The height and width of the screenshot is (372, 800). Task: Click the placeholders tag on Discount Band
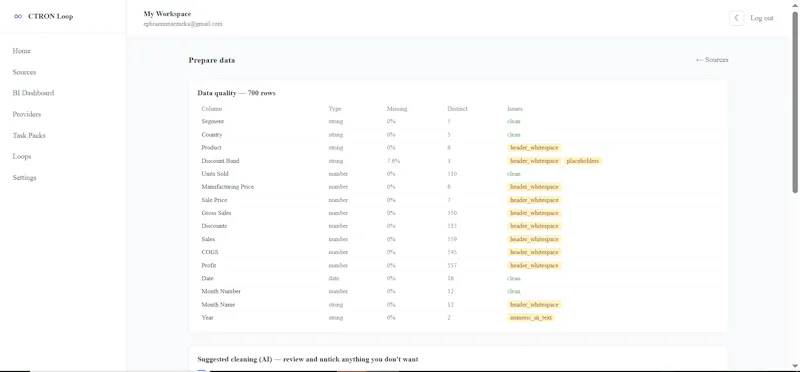(583, 161)
